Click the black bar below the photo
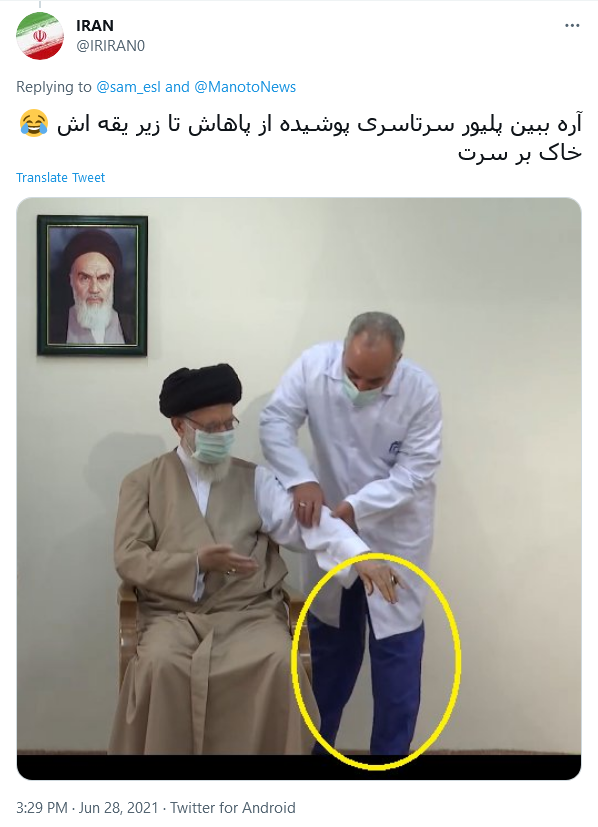Viewport: 598px width, 827px height. (299, 767)
